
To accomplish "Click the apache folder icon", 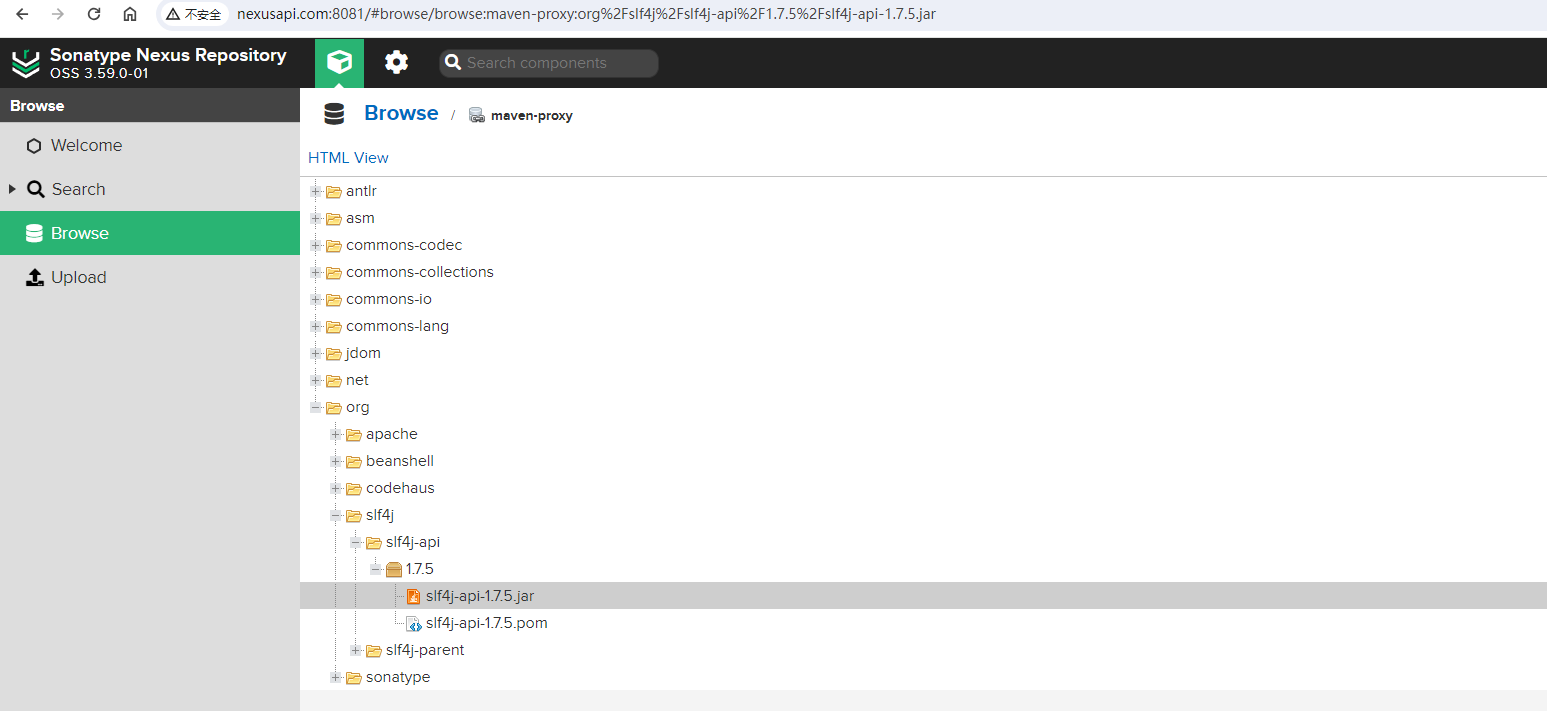I will pyautogui.click(x=354, y=434).
